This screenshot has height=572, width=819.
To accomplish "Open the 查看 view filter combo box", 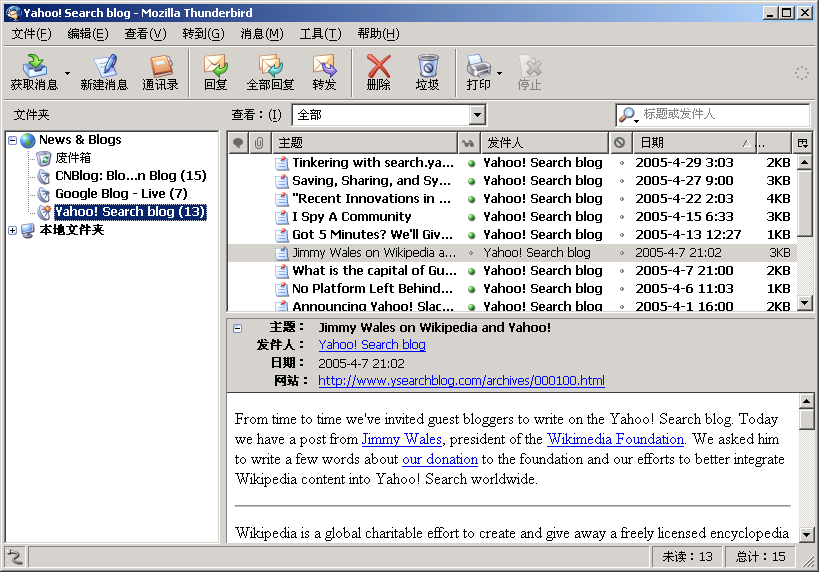I will 389,115.
